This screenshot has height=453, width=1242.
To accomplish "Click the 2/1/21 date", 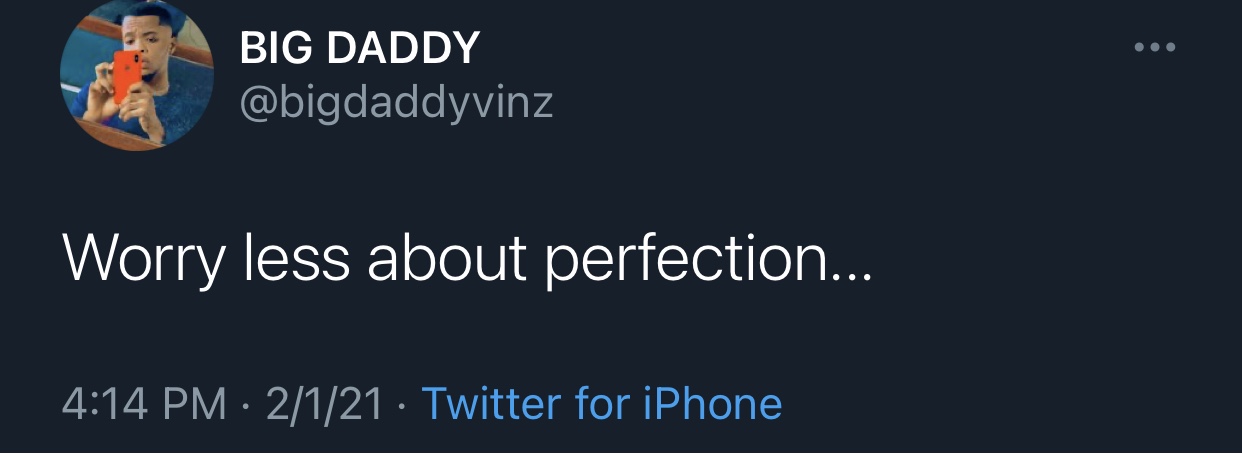I will (x=324, y=404).
